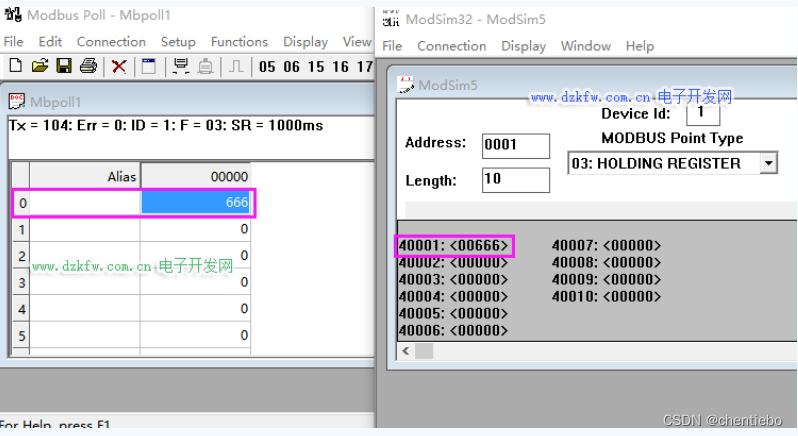Click the Disconnect icon in Modbus Poll toolbar
The height and width of the screenshot is (436, 798).
(x=206, y=67)
